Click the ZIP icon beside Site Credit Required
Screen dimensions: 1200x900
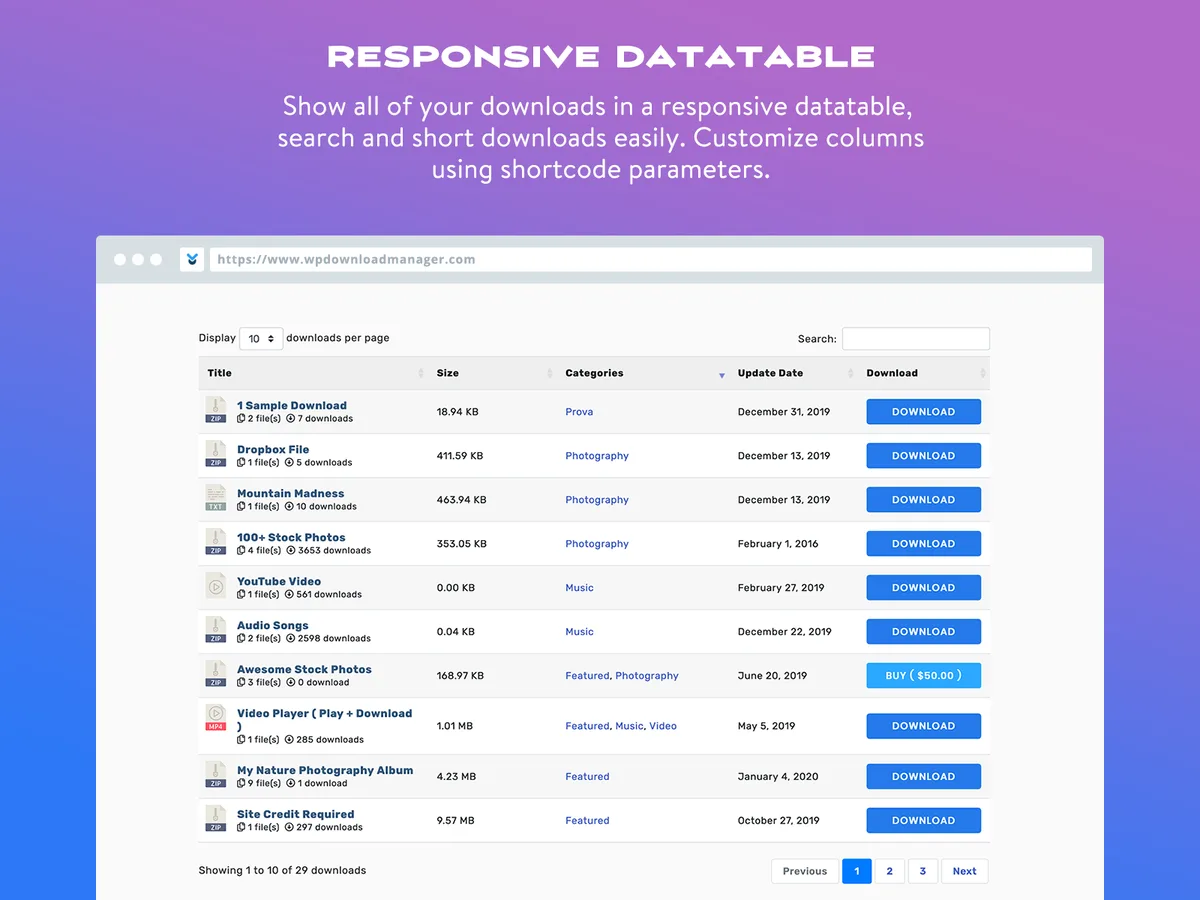tap(216, 819)
